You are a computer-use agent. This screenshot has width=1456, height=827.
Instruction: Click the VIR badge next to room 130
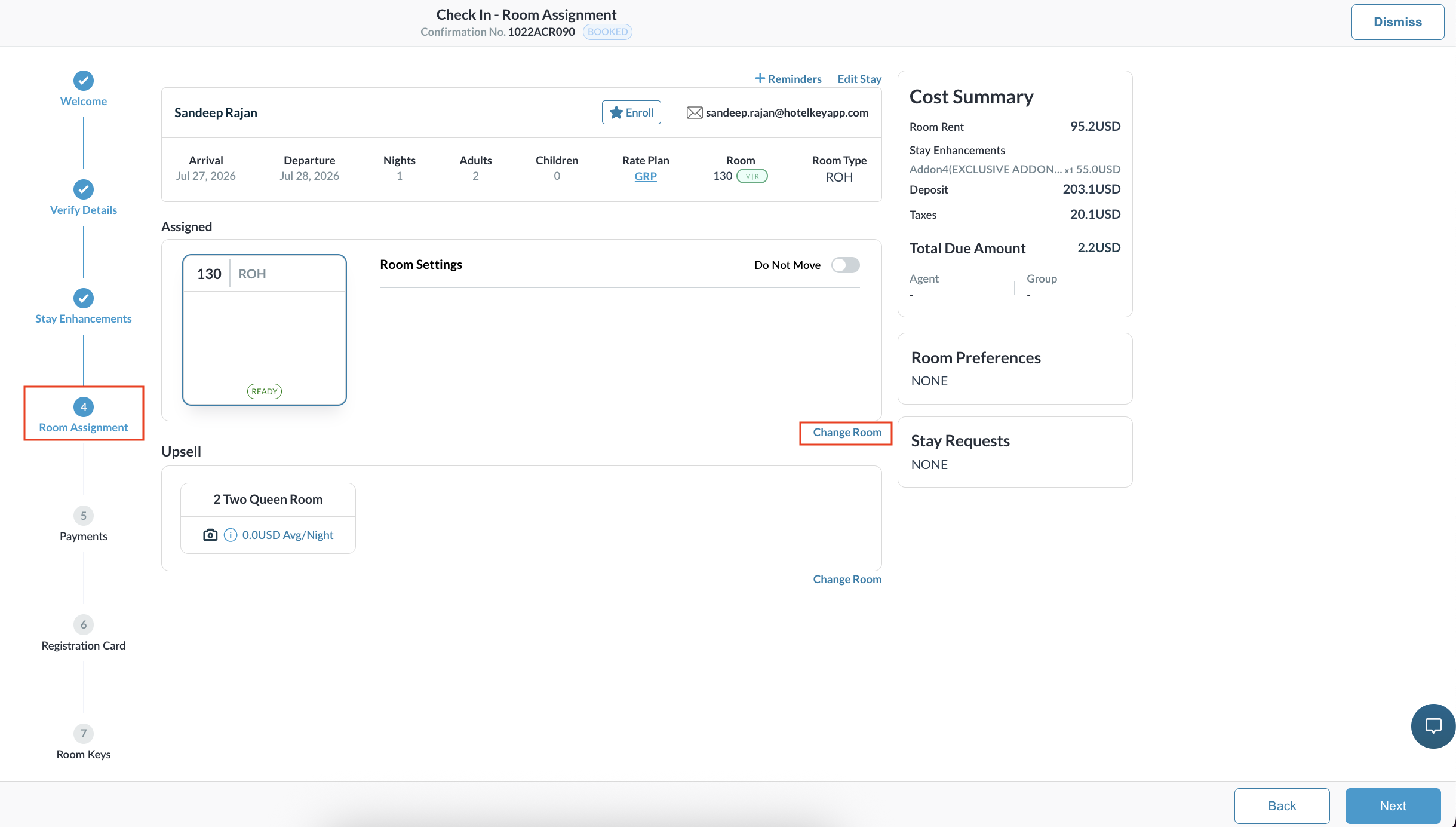(x=752, y=176)
